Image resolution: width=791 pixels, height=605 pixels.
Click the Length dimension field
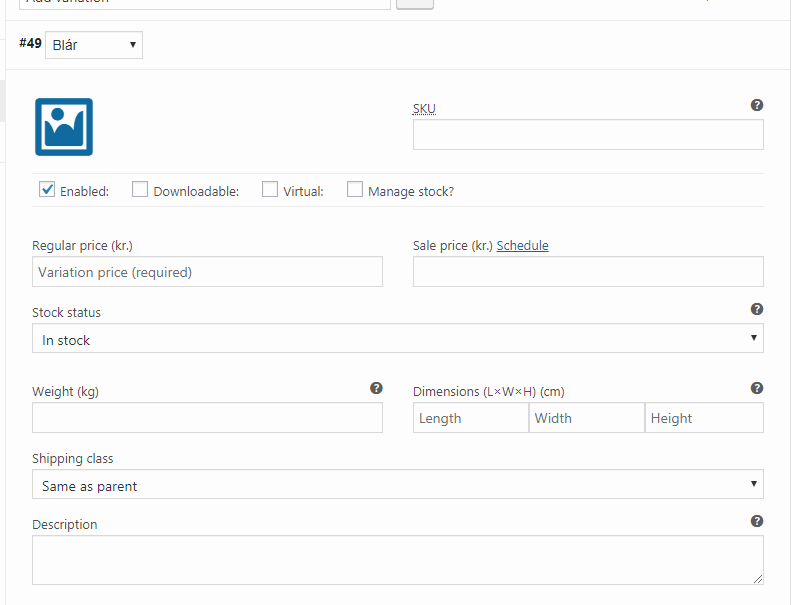[470, 418]
